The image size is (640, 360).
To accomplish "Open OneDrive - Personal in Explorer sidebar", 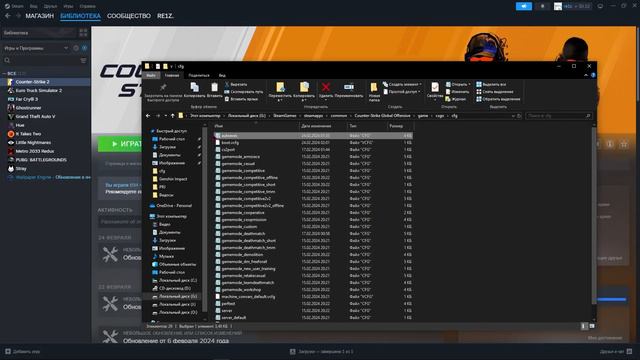I will 171,206.
